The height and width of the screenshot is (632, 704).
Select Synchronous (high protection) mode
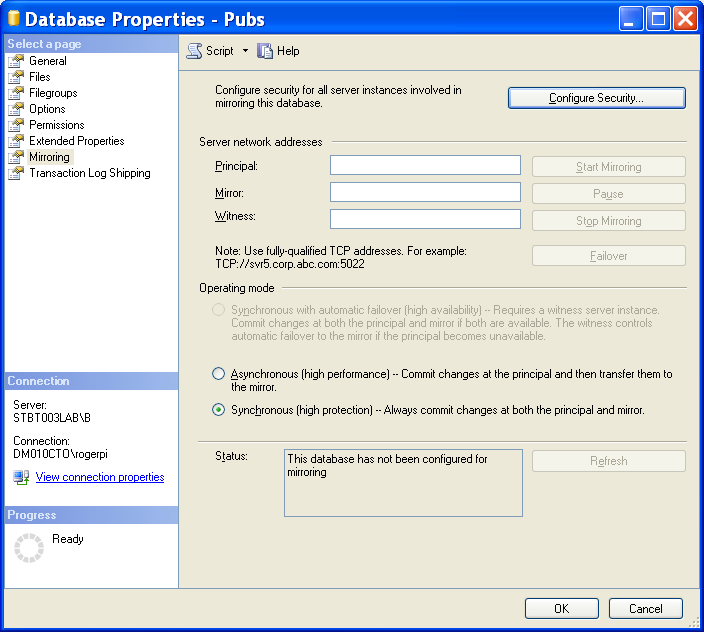pyautogui.click(x=219, y=410)
